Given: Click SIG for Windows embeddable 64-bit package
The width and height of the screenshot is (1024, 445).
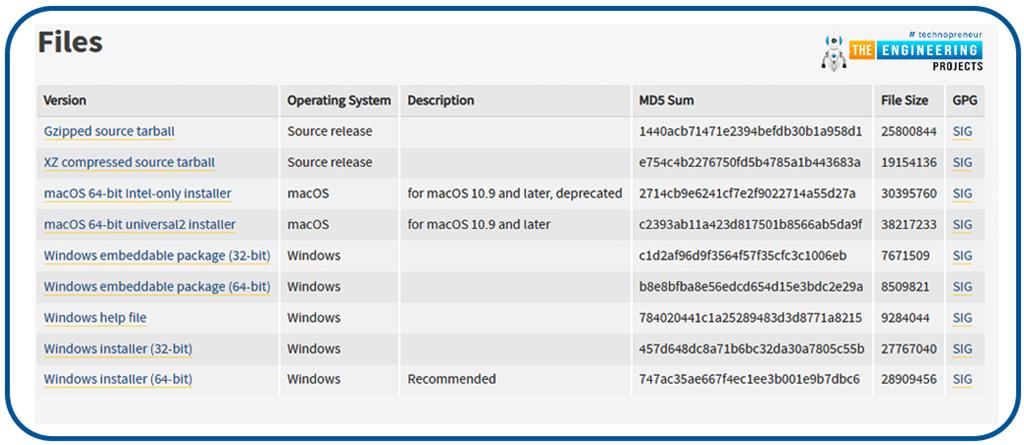Looking at the screenshot, I should pos(962,286).
